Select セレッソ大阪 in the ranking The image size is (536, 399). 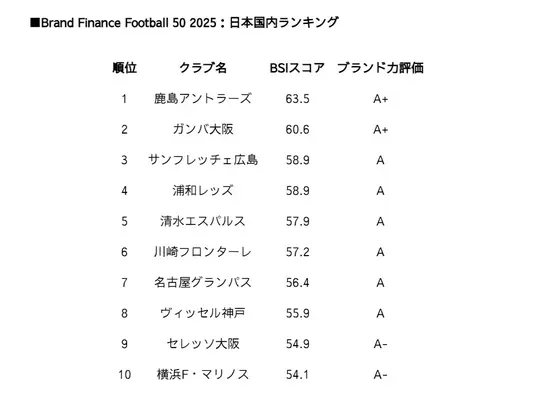click(203, 344)
